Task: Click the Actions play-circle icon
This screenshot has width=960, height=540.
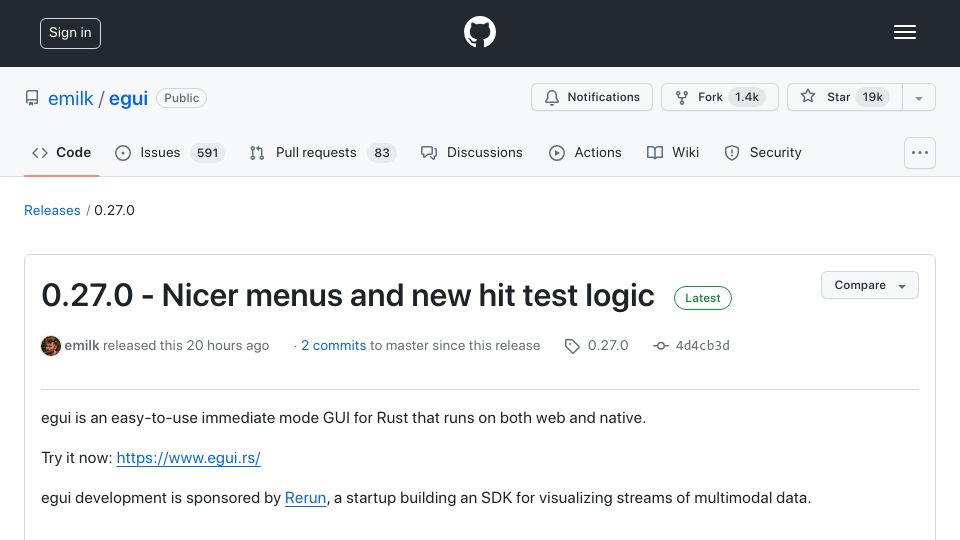Action: 557,153
